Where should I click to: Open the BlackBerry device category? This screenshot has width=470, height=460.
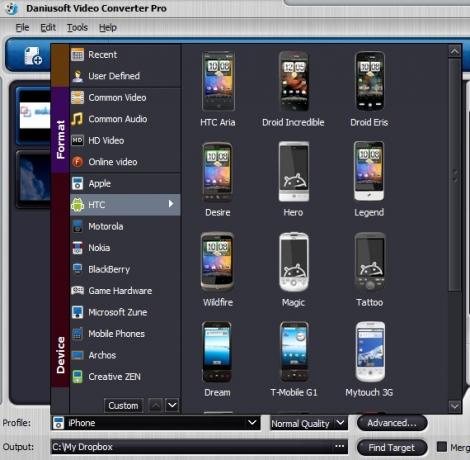(x=125, y=269)
